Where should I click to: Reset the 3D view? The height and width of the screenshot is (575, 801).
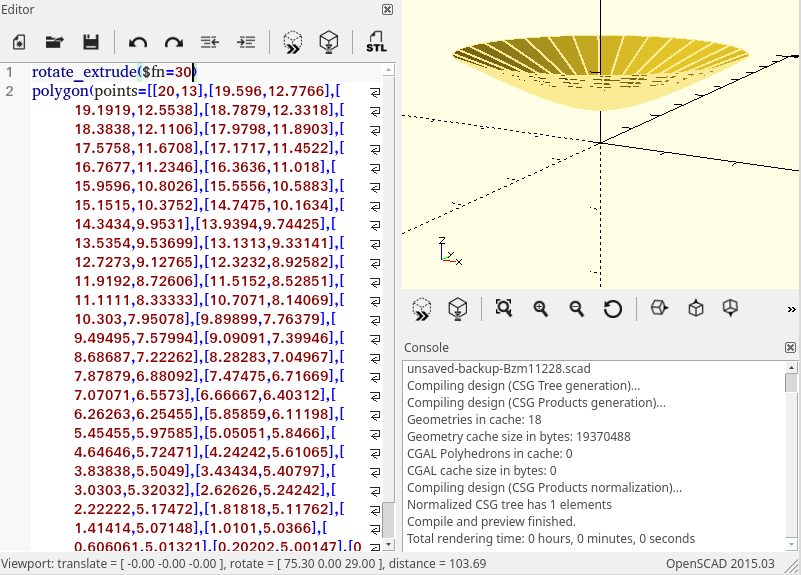tap(612, 308)
